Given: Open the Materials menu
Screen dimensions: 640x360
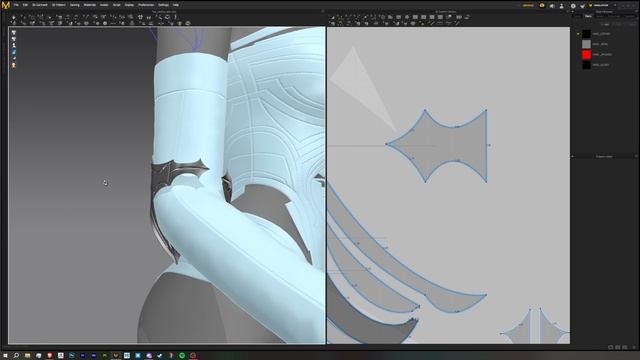Looking at the screenshot, I should point(90,5).
